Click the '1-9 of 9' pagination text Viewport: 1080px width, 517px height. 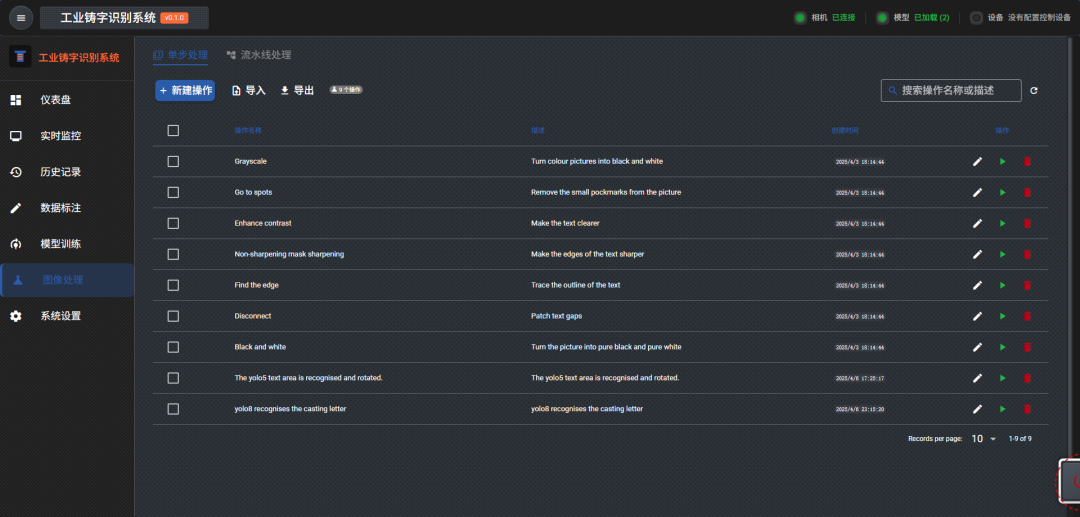(x=1020, y=439)
